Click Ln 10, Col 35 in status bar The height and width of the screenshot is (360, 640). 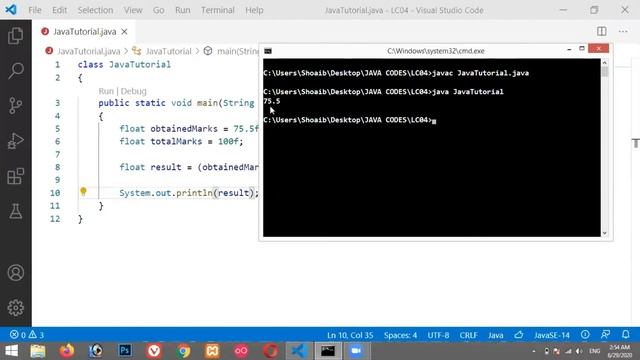click(350, 335)
